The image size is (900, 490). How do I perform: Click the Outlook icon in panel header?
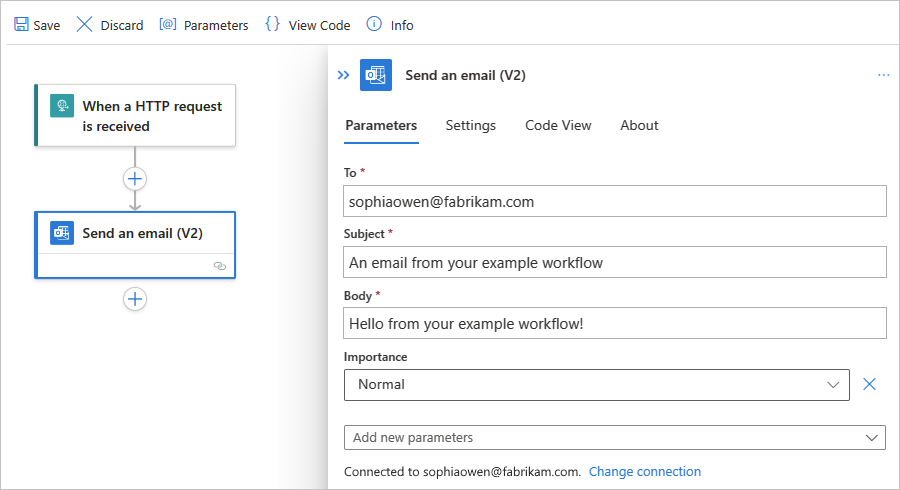pos(376,75)
